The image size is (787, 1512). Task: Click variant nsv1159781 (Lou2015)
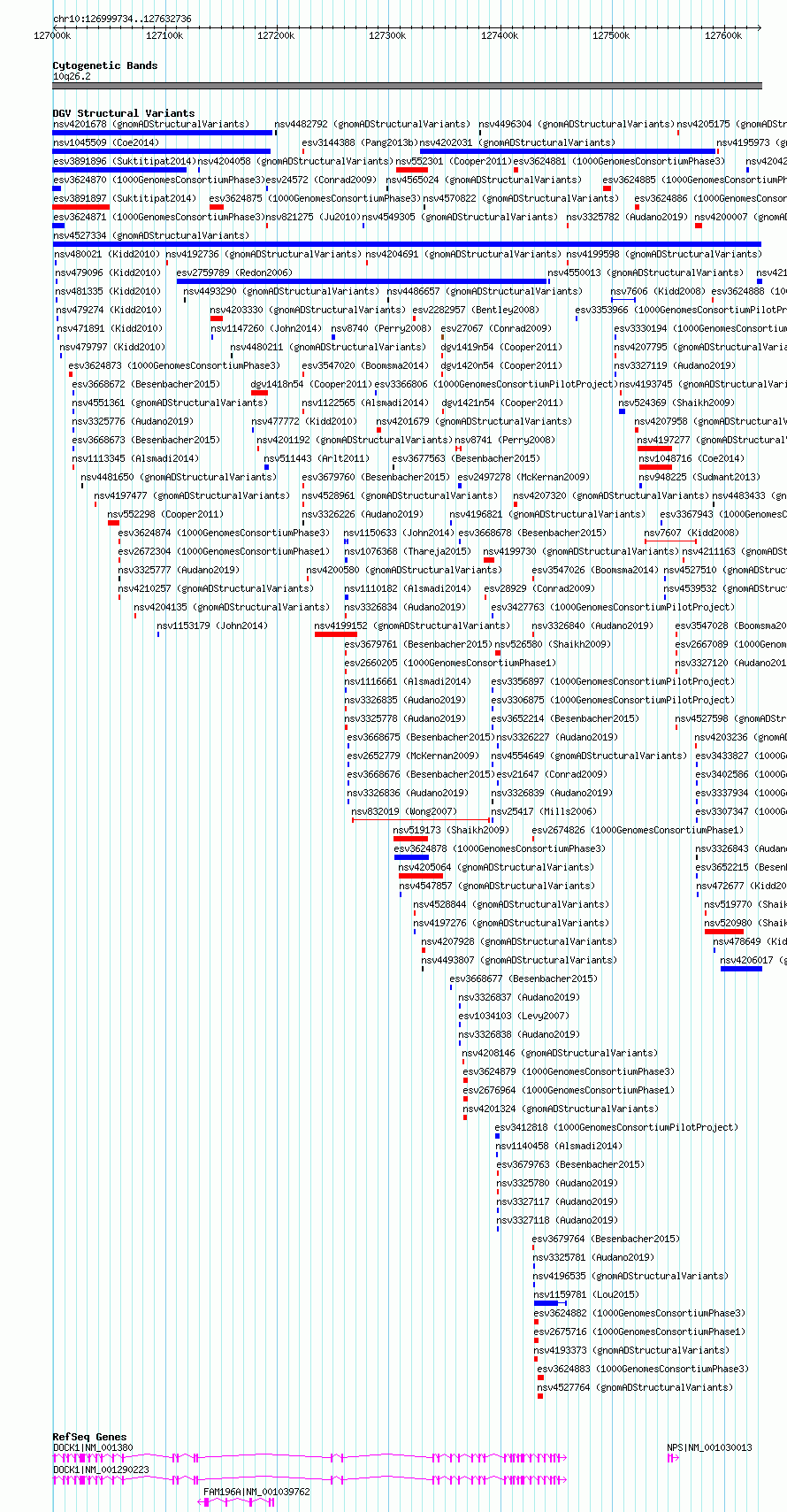tap(586, 1295)
